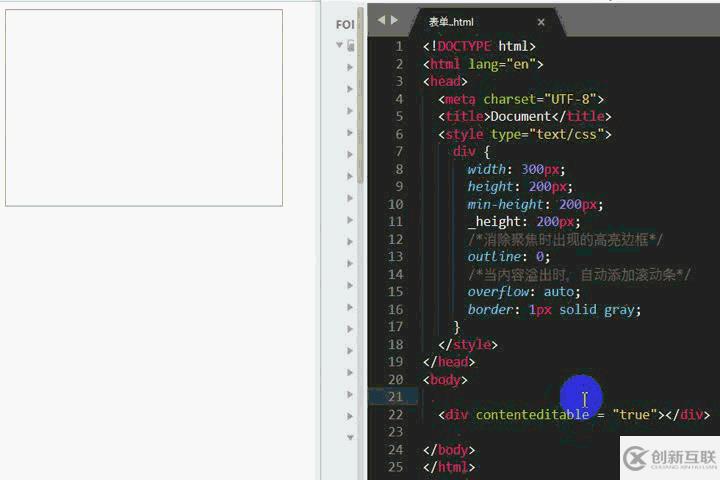Click the charset="UTF-8" attribute
This screenshot has width=720, height=480.
(540, 99)
